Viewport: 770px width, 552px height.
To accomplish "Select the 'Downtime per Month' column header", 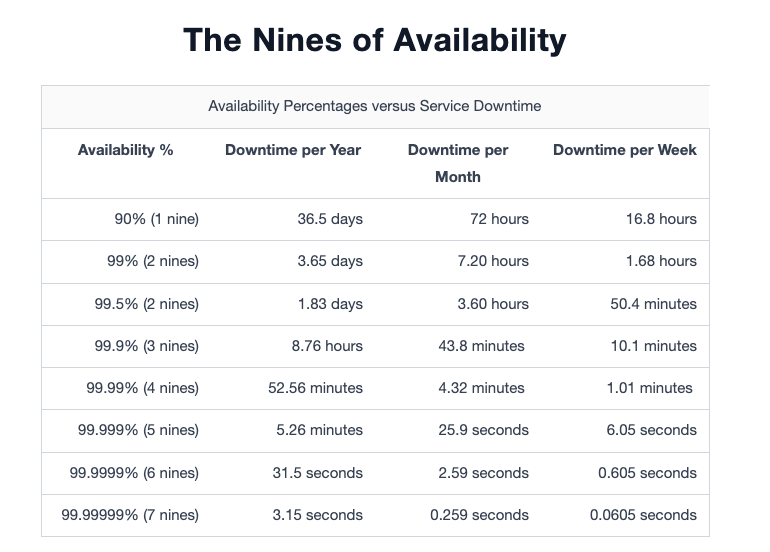I will 458,163.
